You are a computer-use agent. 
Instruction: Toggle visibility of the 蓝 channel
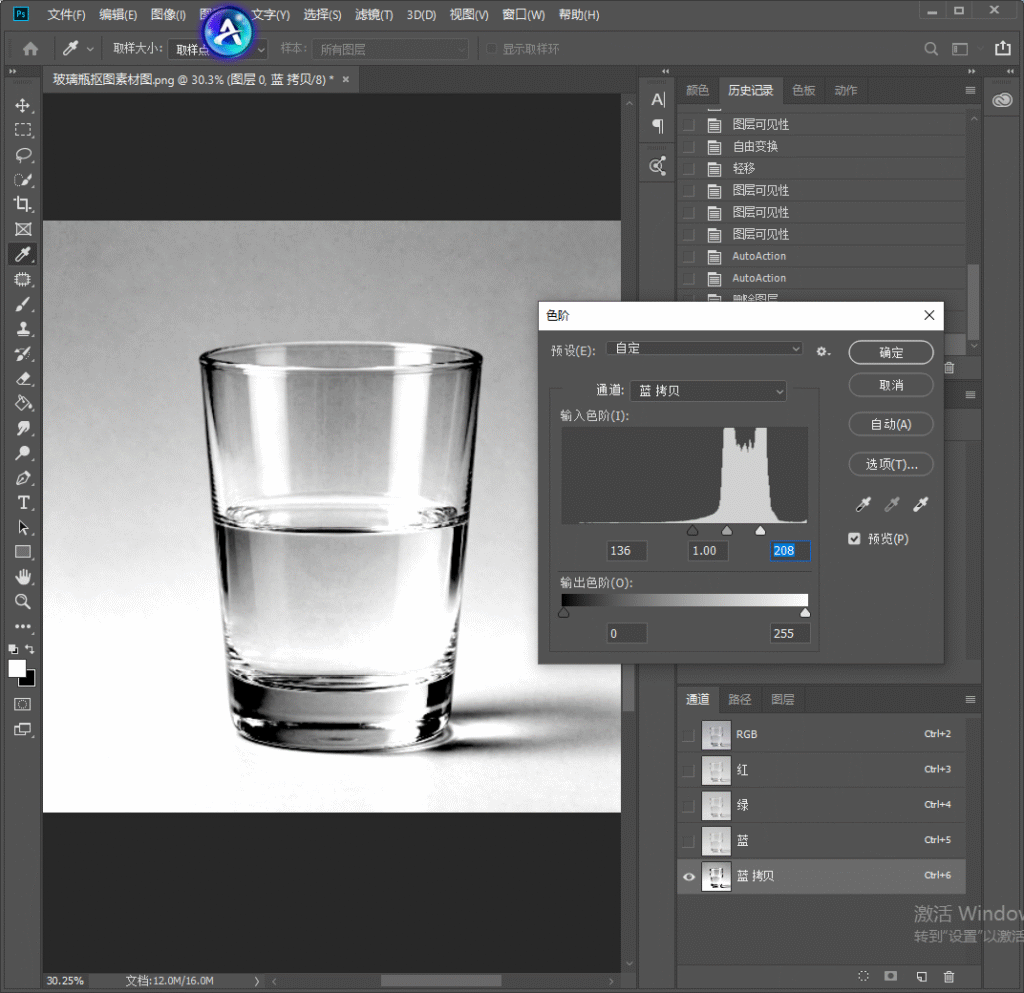coord(688,841)
